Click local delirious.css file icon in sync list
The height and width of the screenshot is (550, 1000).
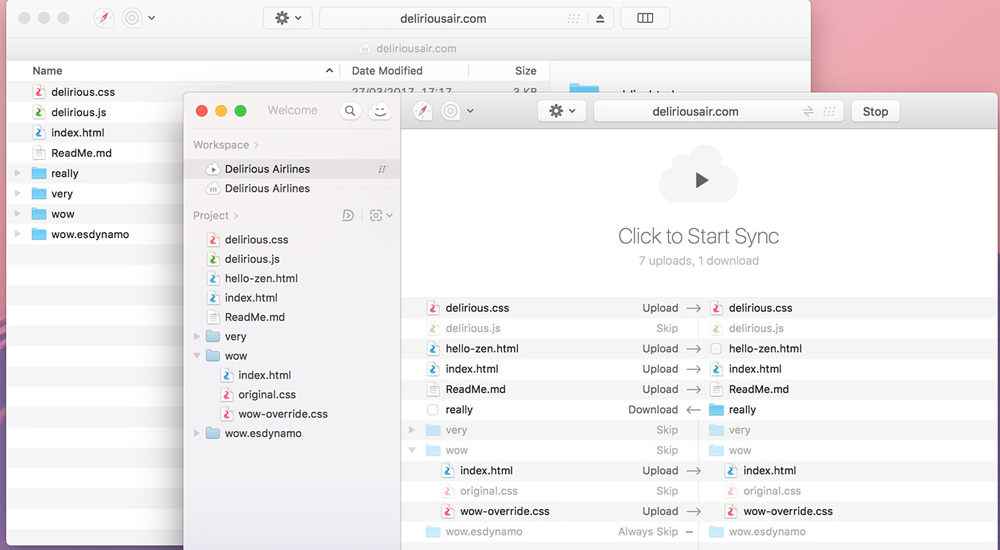click(433, 308)
